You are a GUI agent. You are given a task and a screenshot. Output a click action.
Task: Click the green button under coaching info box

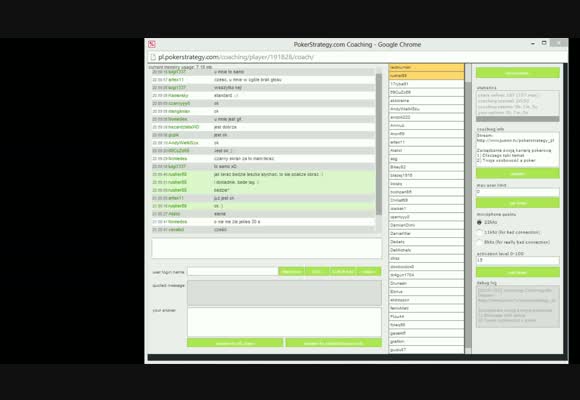(x=517, y=173)
